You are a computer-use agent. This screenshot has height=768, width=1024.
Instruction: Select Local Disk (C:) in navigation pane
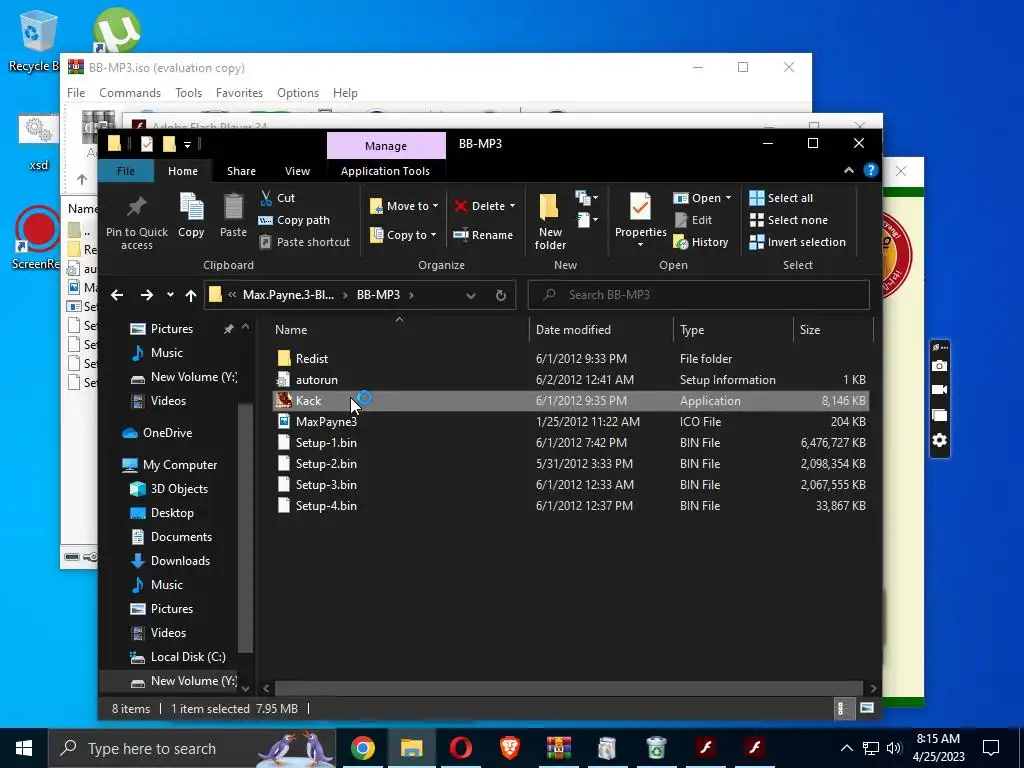[x=188, y=657]
